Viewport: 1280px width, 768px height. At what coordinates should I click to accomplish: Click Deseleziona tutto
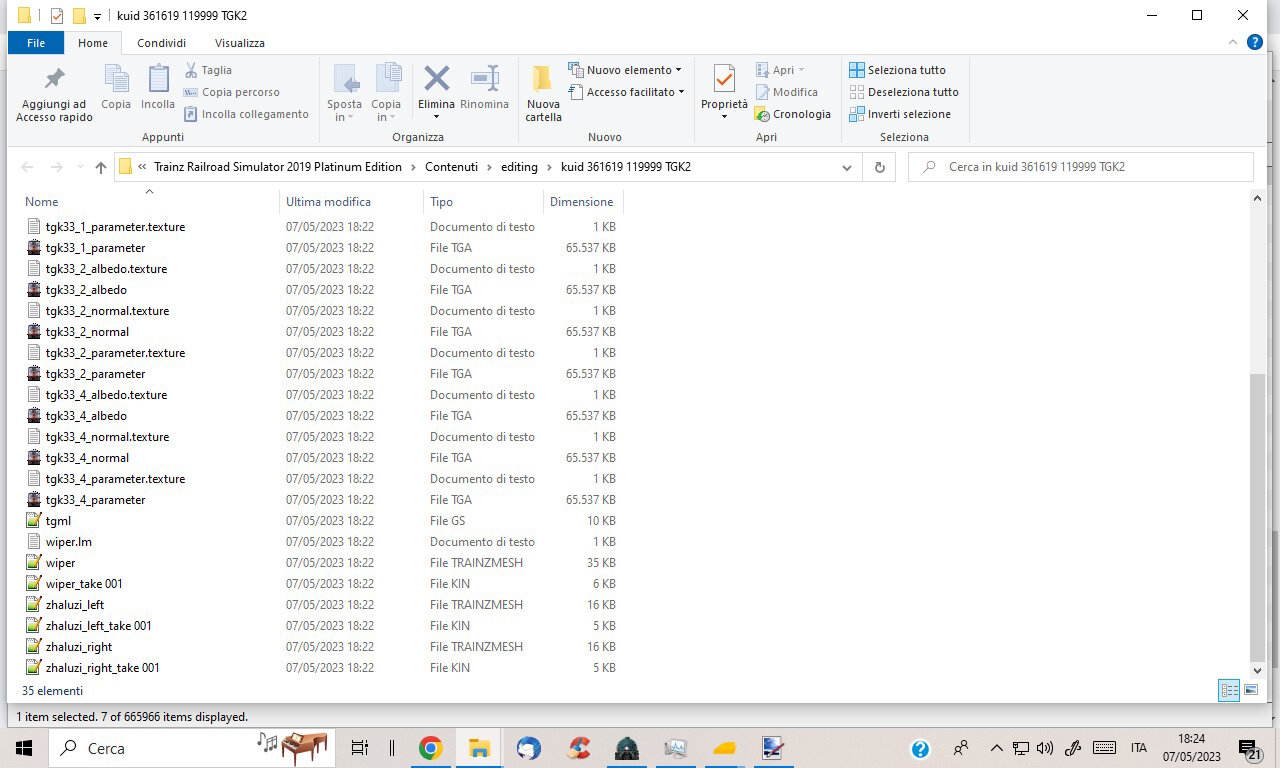[904, 92]
